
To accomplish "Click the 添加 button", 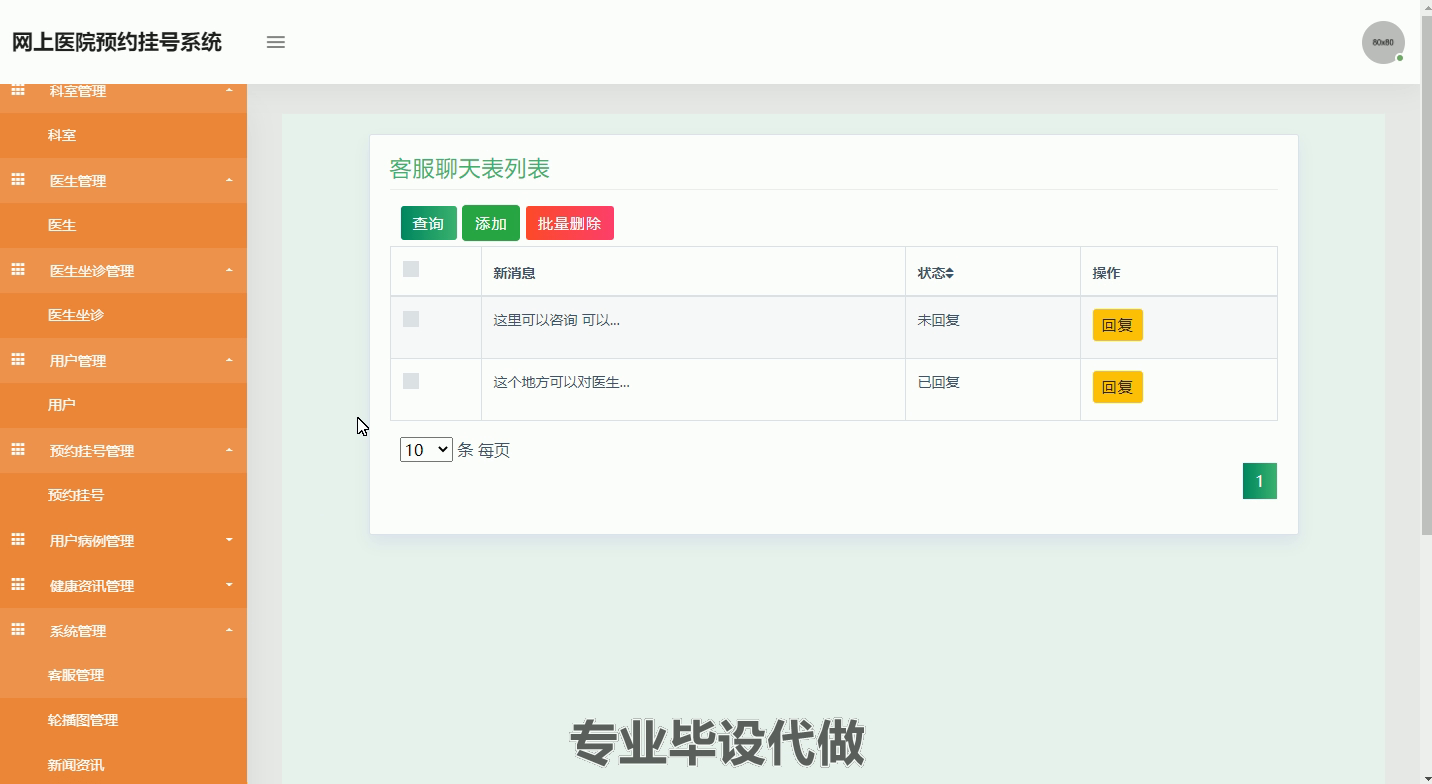I will tap(491, 223).
